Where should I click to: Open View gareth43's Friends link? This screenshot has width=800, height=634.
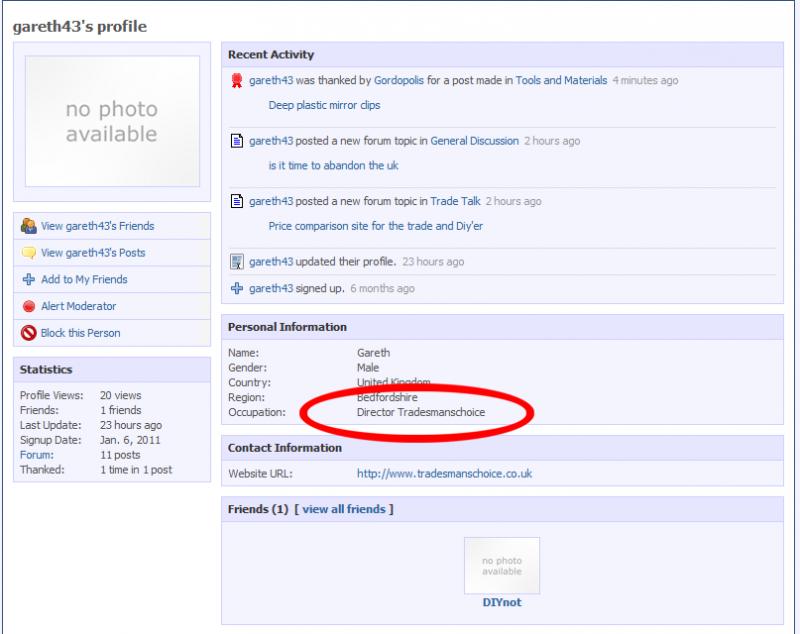point(97,226)
